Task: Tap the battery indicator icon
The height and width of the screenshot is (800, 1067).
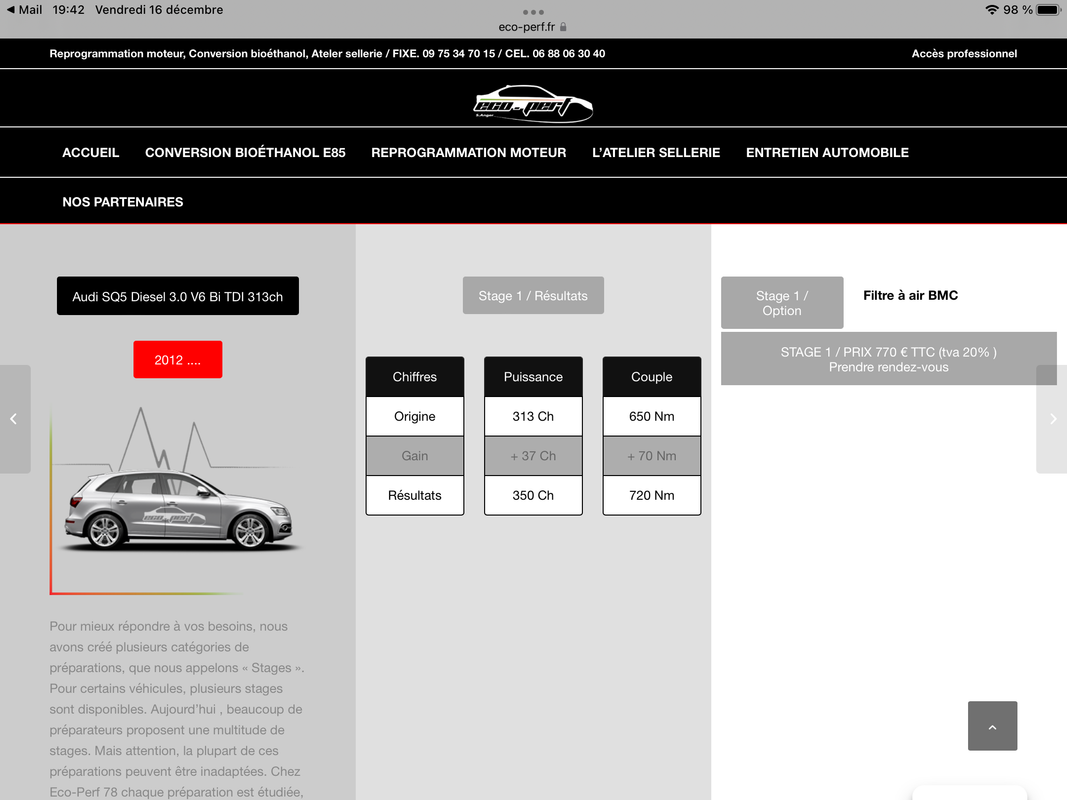Action: point(1049,10)
